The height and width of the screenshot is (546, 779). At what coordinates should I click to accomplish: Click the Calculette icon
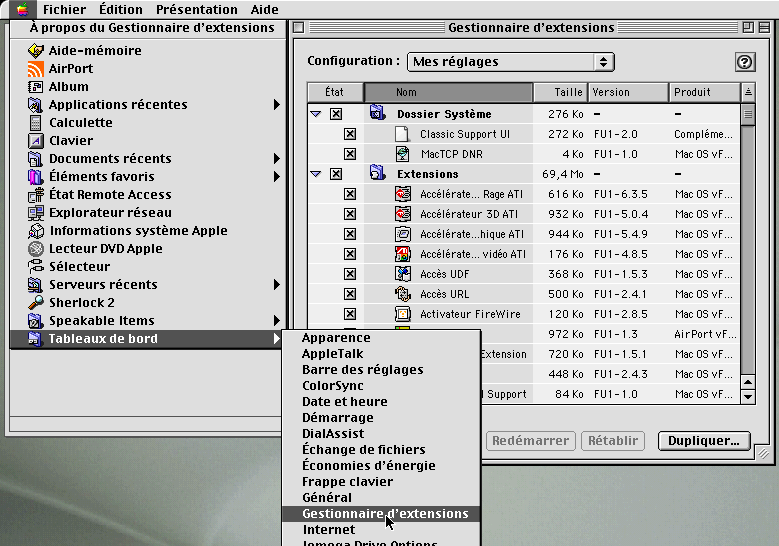point(36,123)
